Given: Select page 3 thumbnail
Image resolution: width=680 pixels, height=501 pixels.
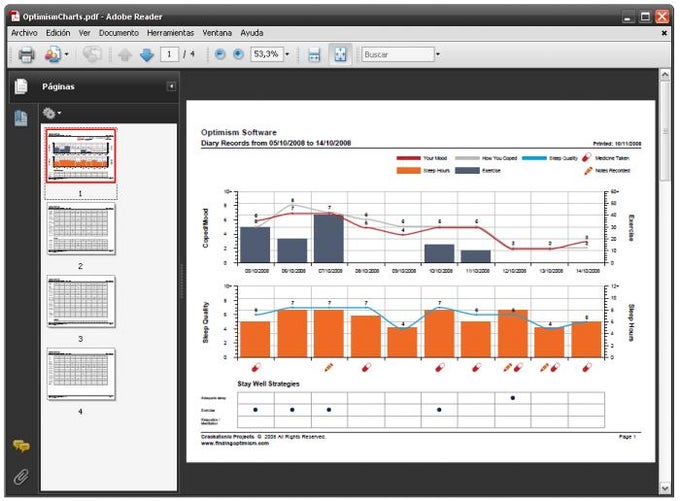Looking at the screenshot, I should pyautogui.click(x=81, y=301).
